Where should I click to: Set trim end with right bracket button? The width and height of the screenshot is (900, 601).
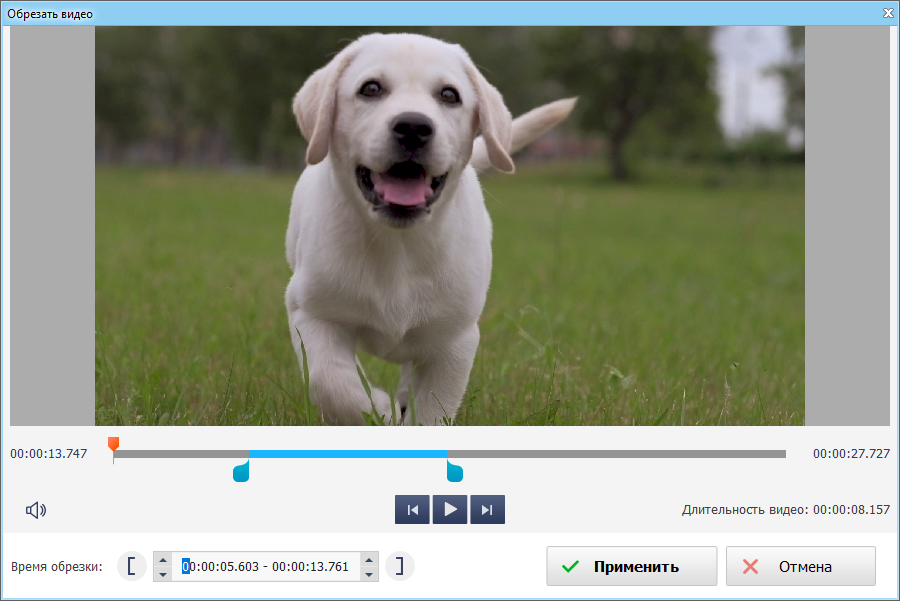click(400, 567)
